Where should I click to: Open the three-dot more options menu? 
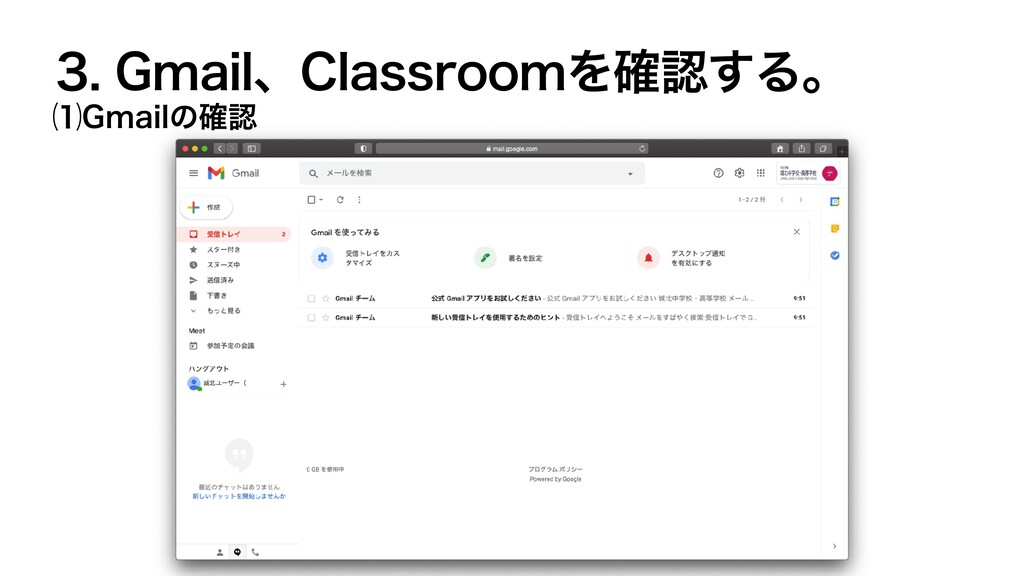[359, 200]
